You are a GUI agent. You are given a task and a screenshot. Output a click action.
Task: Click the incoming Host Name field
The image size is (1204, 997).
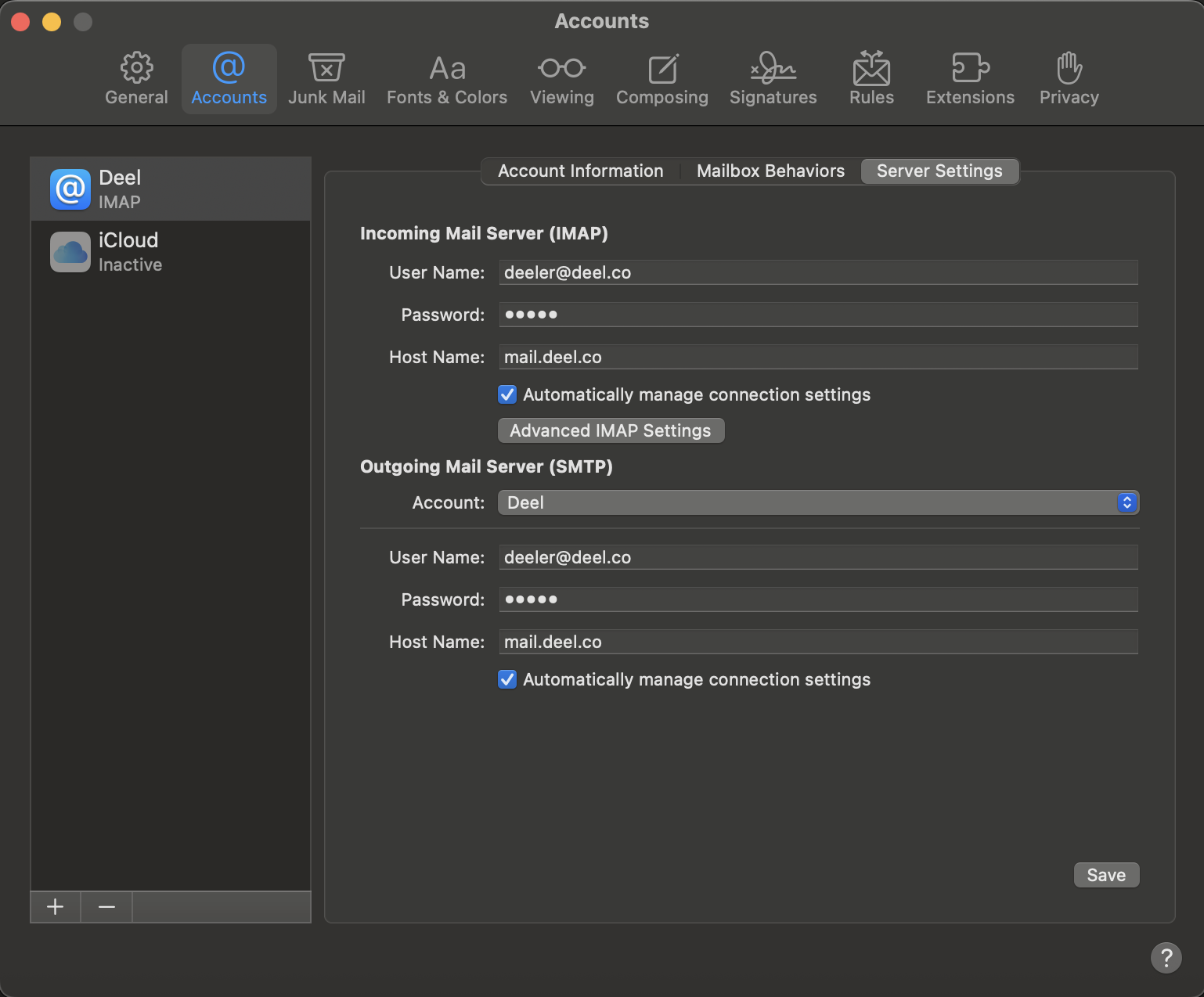tap(817, 357)
